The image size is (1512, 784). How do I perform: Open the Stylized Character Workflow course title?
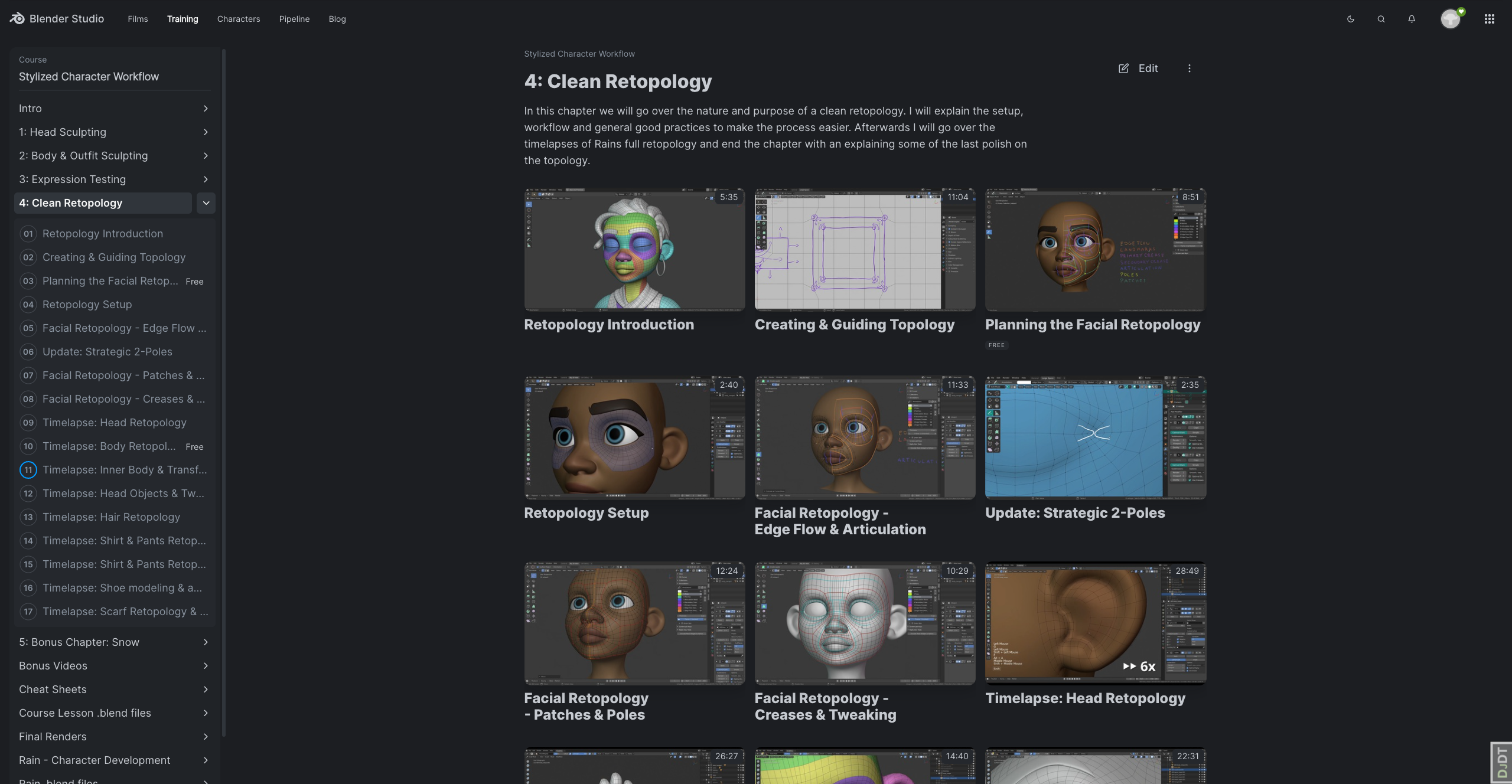click(x=89, y=77)
